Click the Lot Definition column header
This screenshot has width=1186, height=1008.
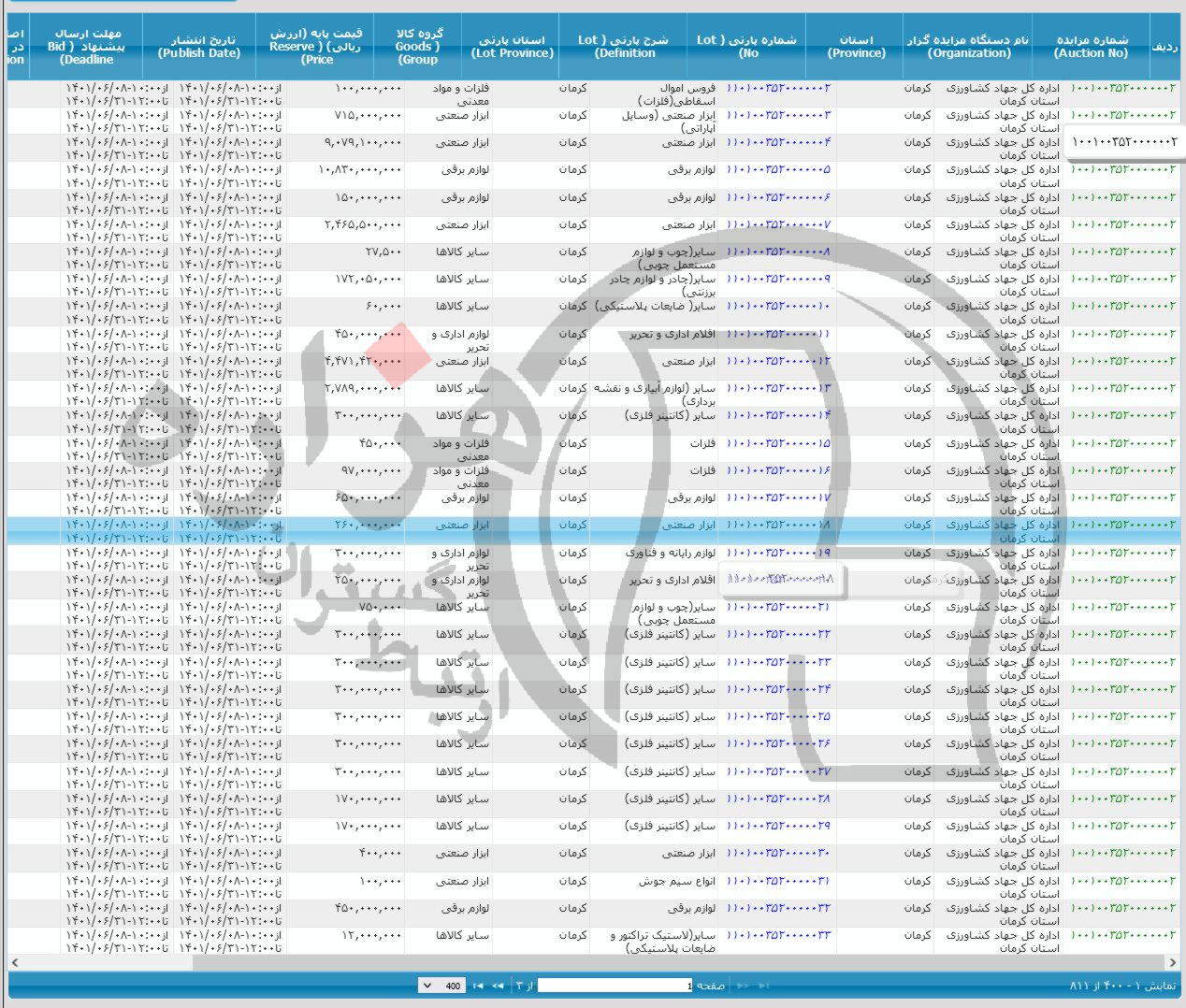tap(624, 47)
